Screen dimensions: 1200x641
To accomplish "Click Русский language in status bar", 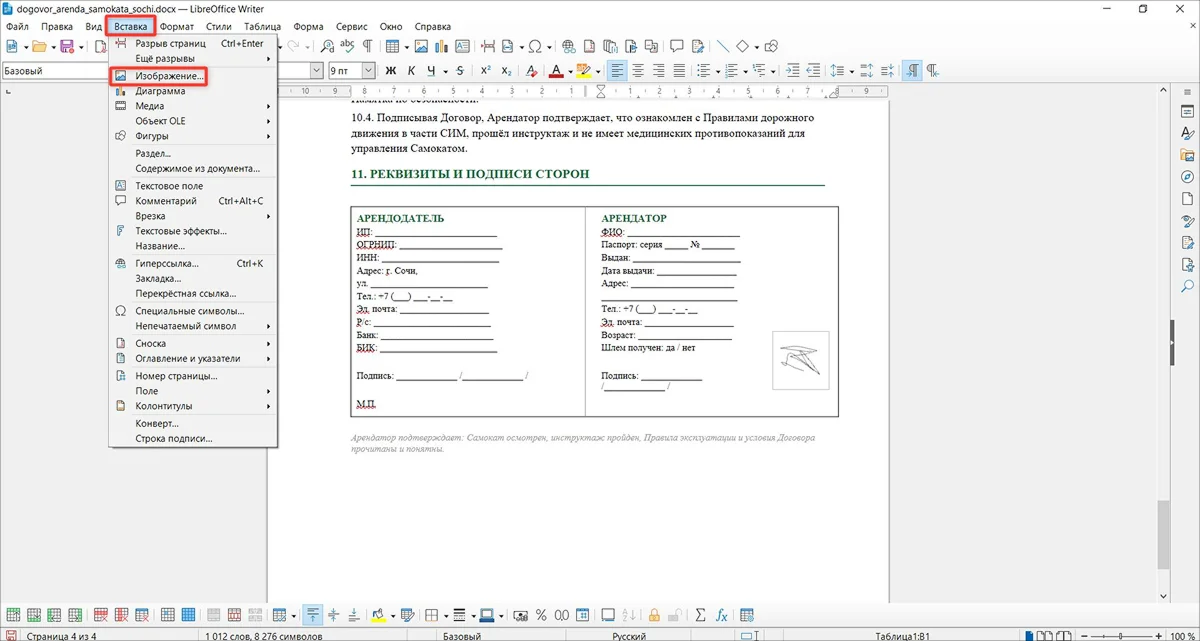I will tap(627, 636).
